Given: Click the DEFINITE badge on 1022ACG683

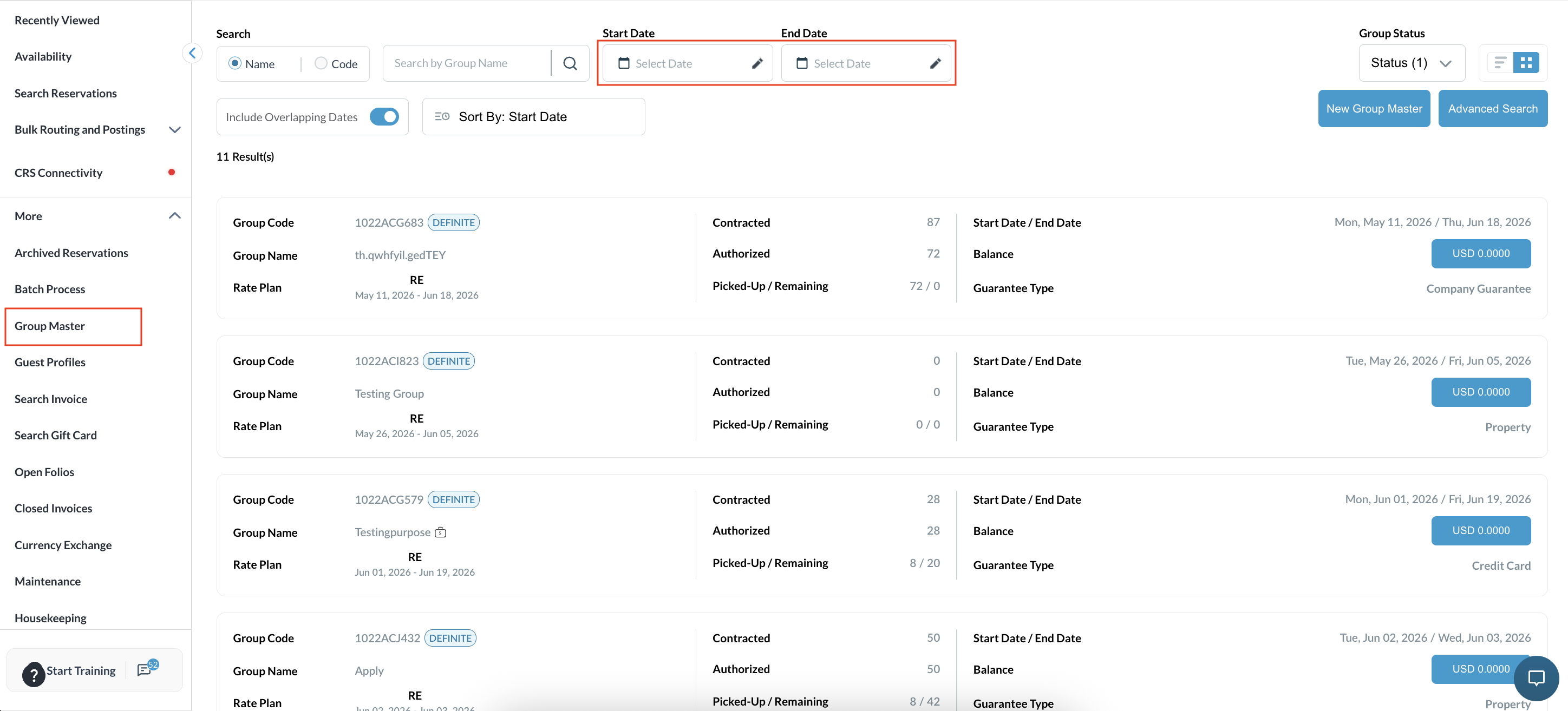Looking at the screenshot, I should pos(454,222).
